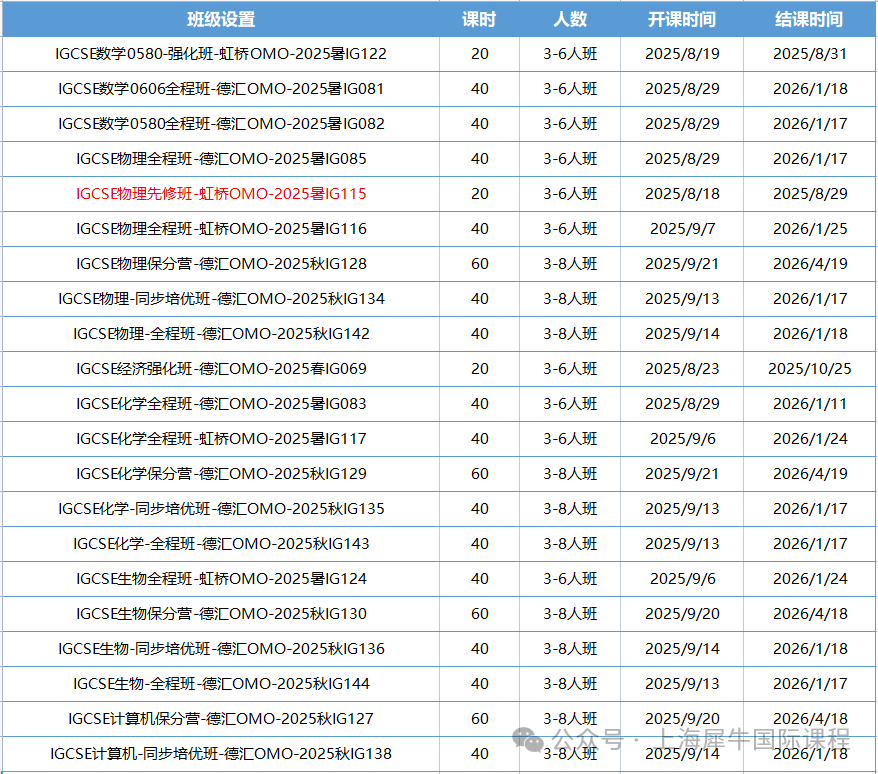Click the end date 2025/8/31
This screenshot has width=878, height=774.
click(x=810, y=54)
